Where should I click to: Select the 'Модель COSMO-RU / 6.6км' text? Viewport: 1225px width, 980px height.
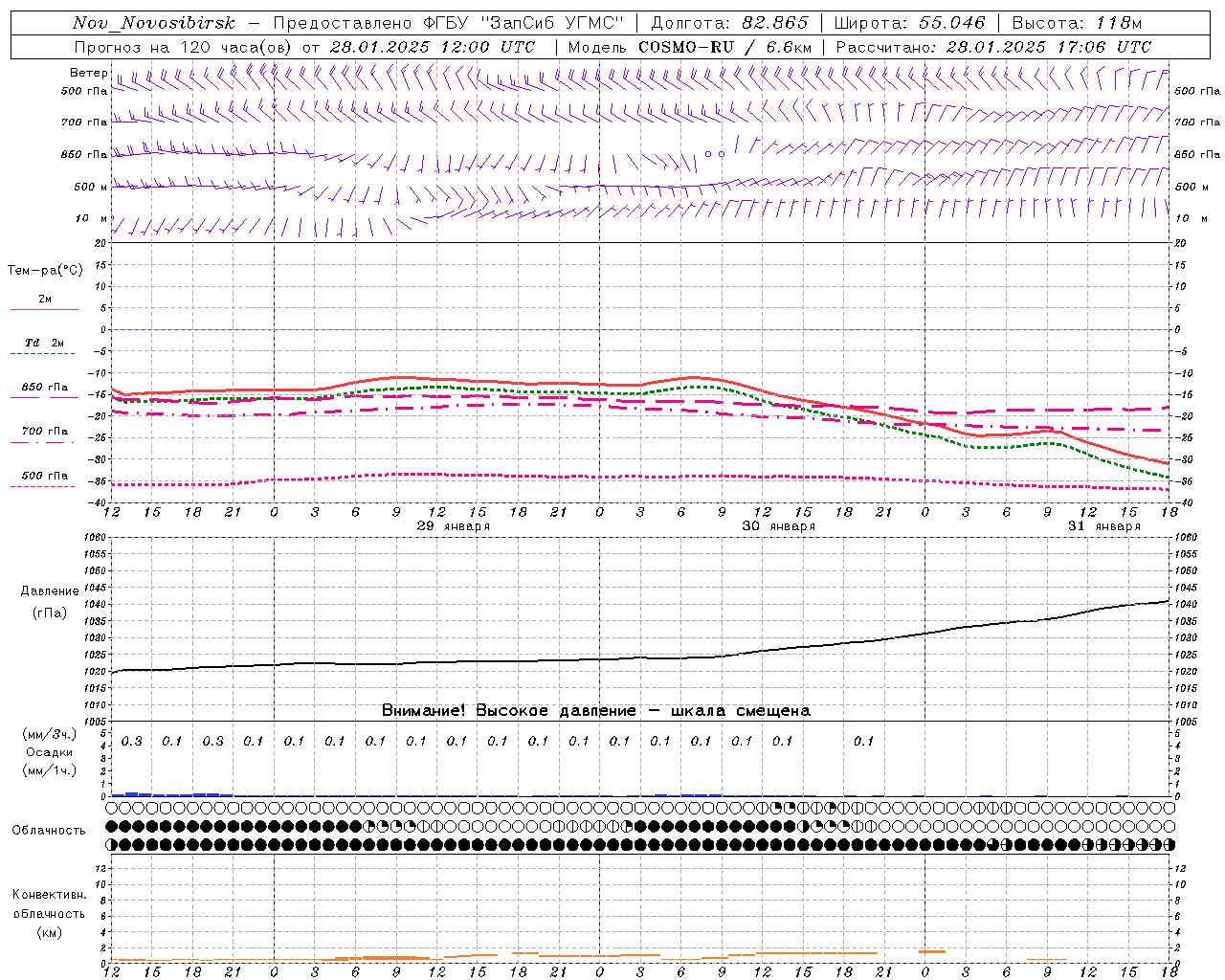click(x=690, y=47)
